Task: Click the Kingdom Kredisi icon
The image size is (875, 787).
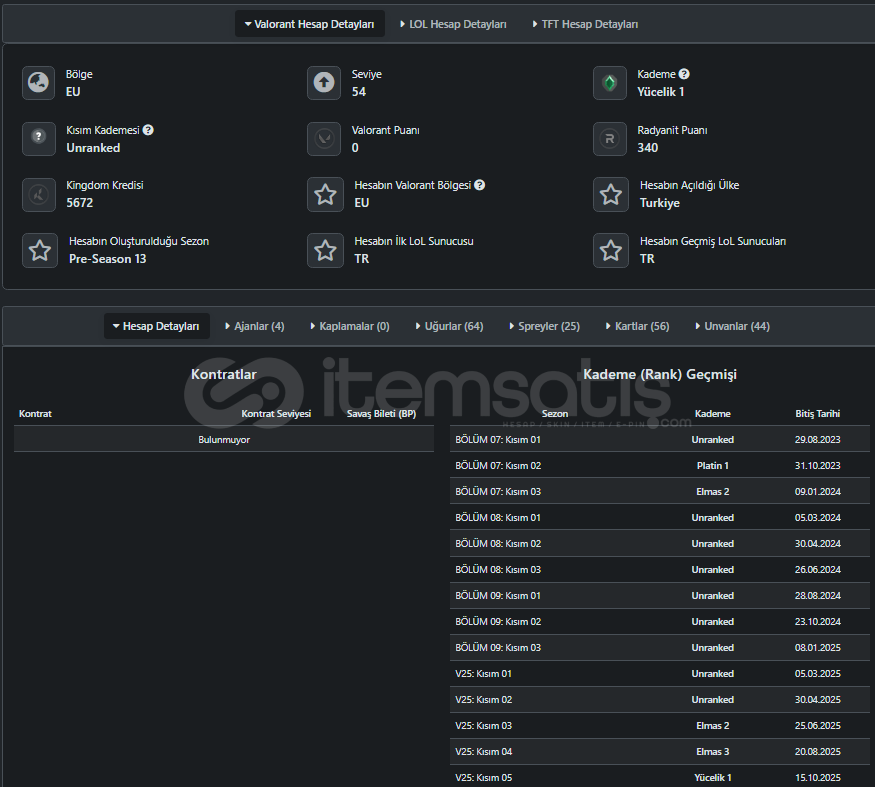Action: tap(39, 194)
